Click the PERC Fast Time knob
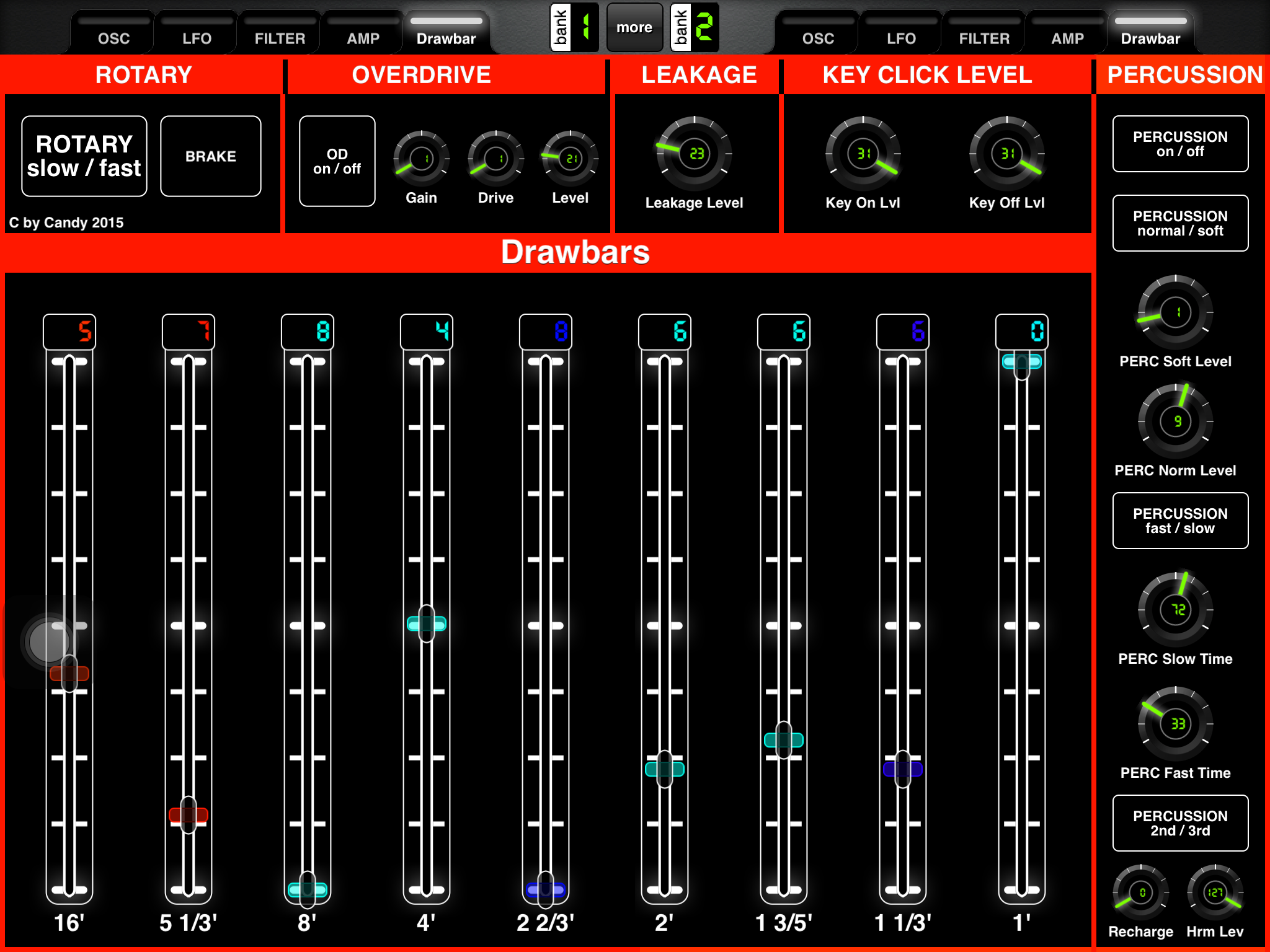 coord(1175,724)
